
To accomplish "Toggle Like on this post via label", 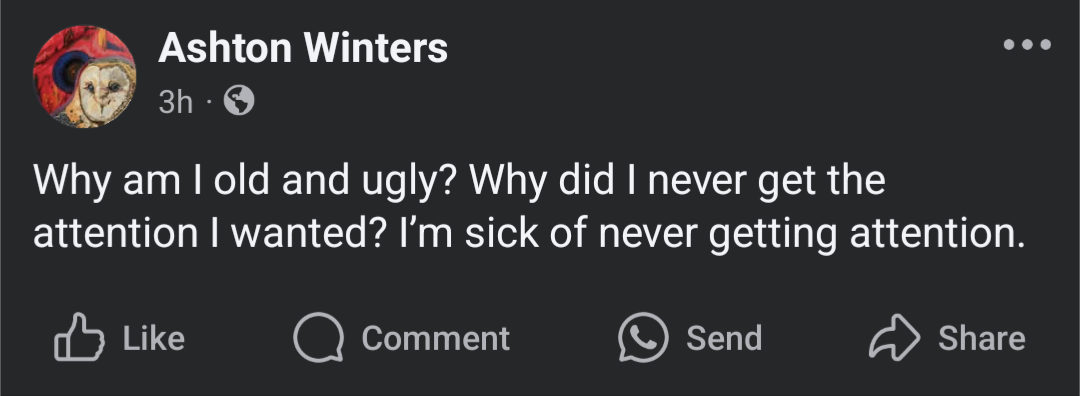I will coord(154,338).
